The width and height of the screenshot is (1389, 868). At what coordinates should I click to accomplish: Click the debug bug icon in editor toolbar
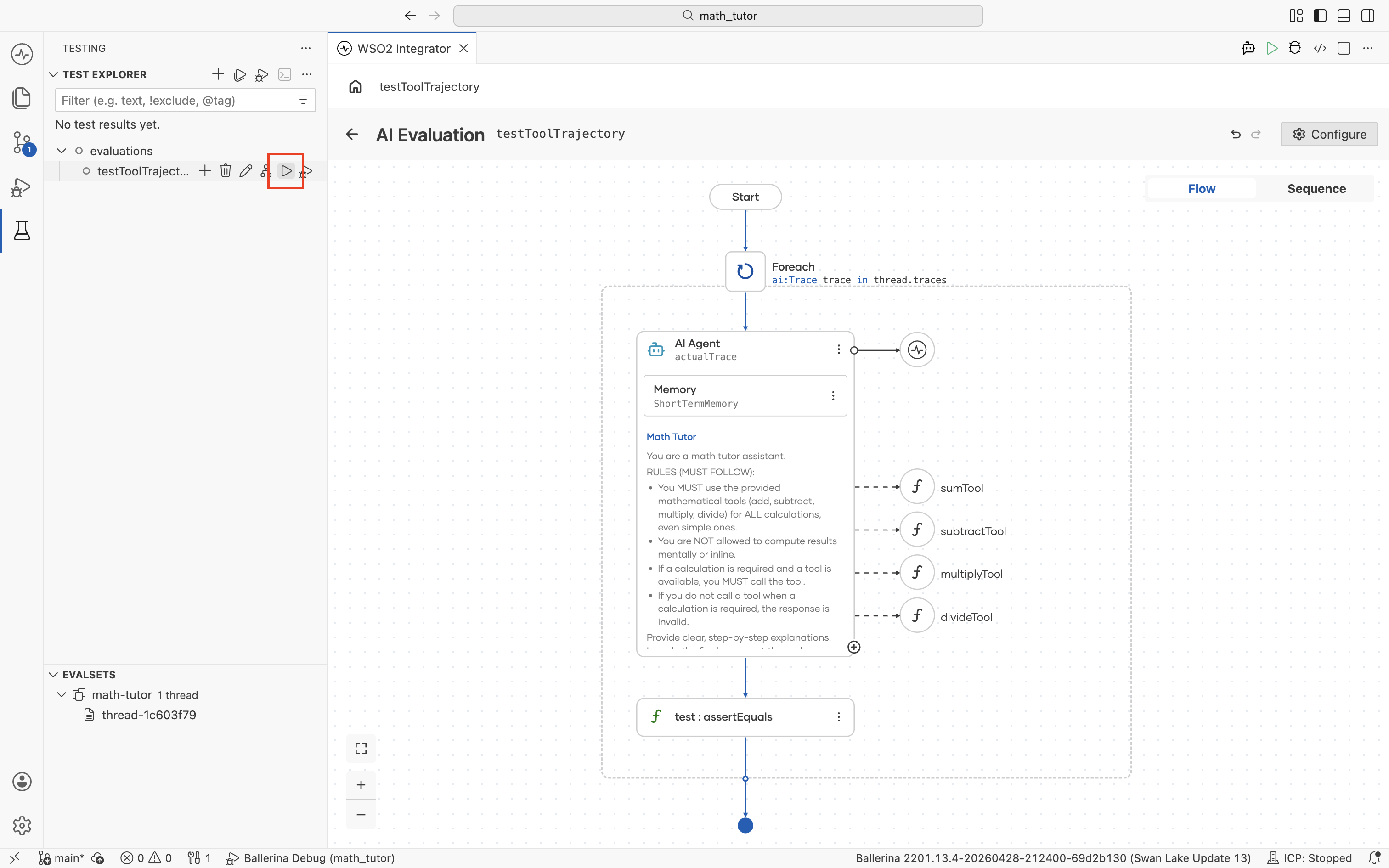(1295, 48)
